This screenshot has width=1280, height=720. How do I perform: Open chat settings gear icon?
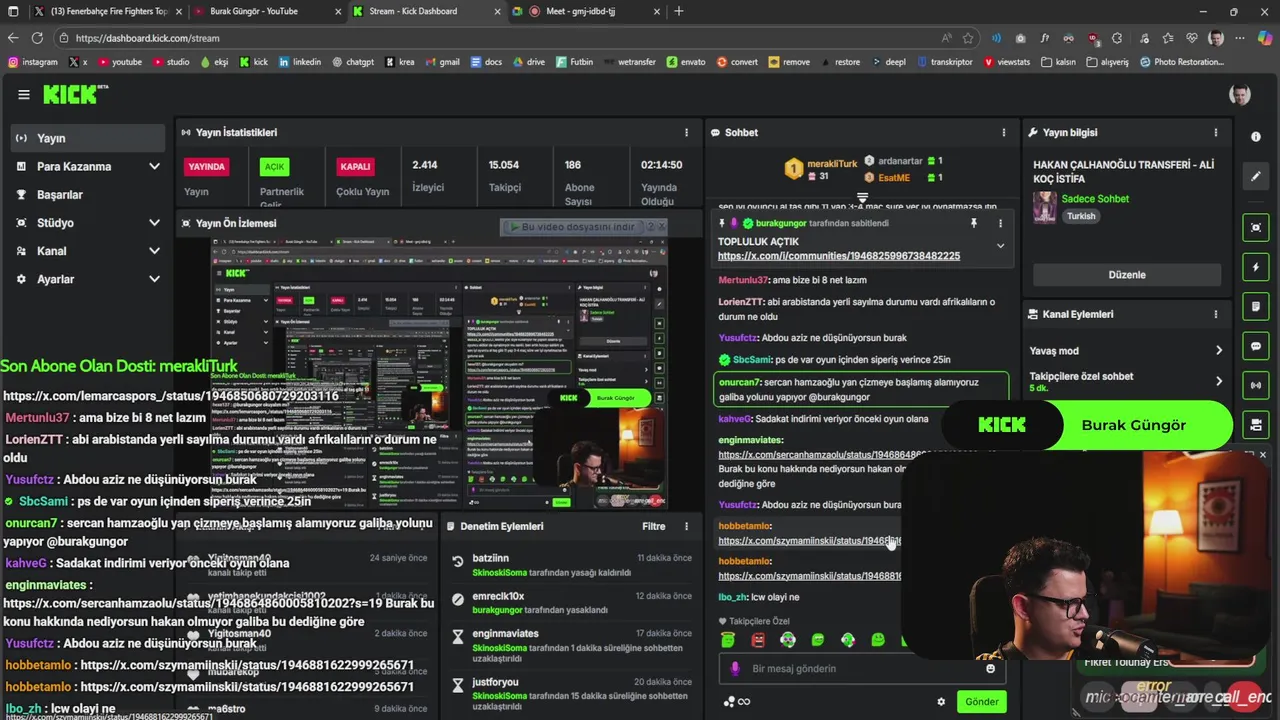coord(941,701)
